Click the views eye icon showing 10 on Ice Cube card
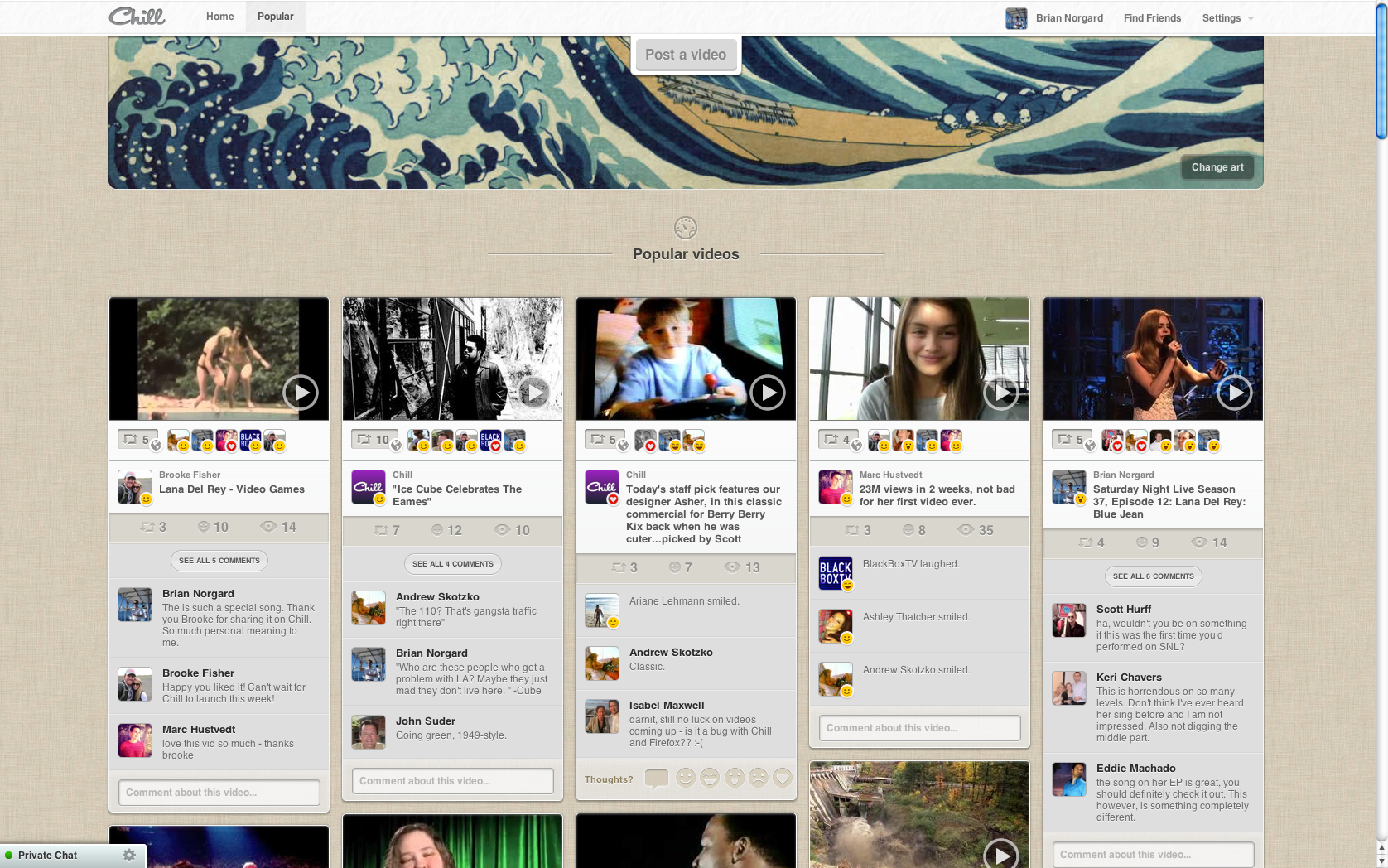Screen dimensions: 1388x868 tap(502, 530)
